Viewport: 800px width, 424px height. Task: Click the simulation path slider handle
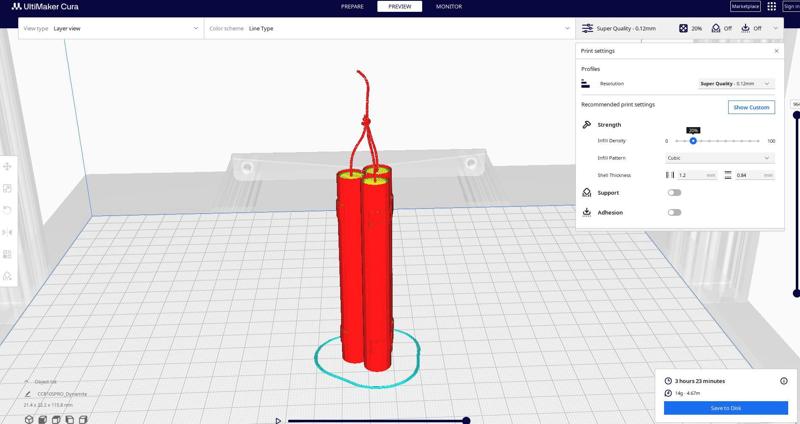(x=466, y=420)
